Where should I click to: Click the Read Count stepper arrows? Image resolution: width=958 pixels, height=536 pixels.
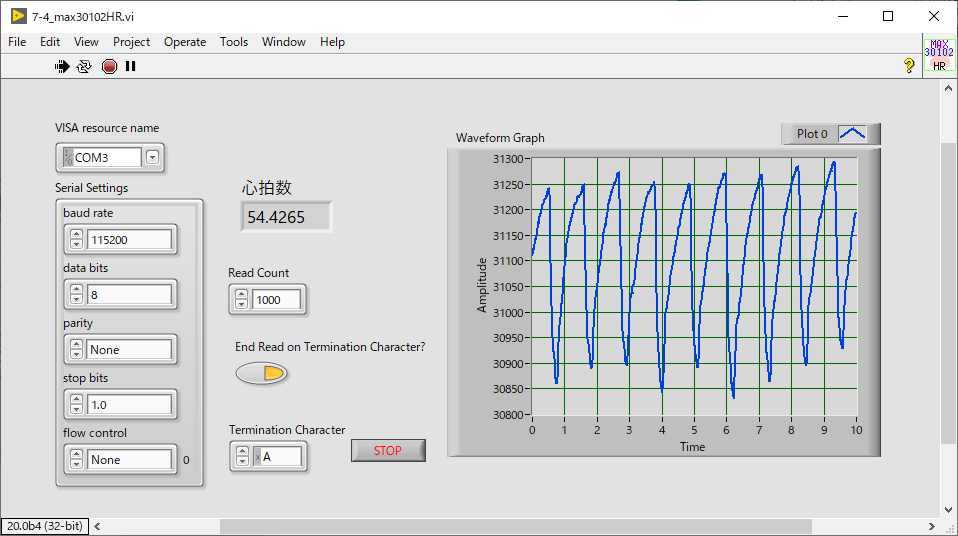pos(241,299)
